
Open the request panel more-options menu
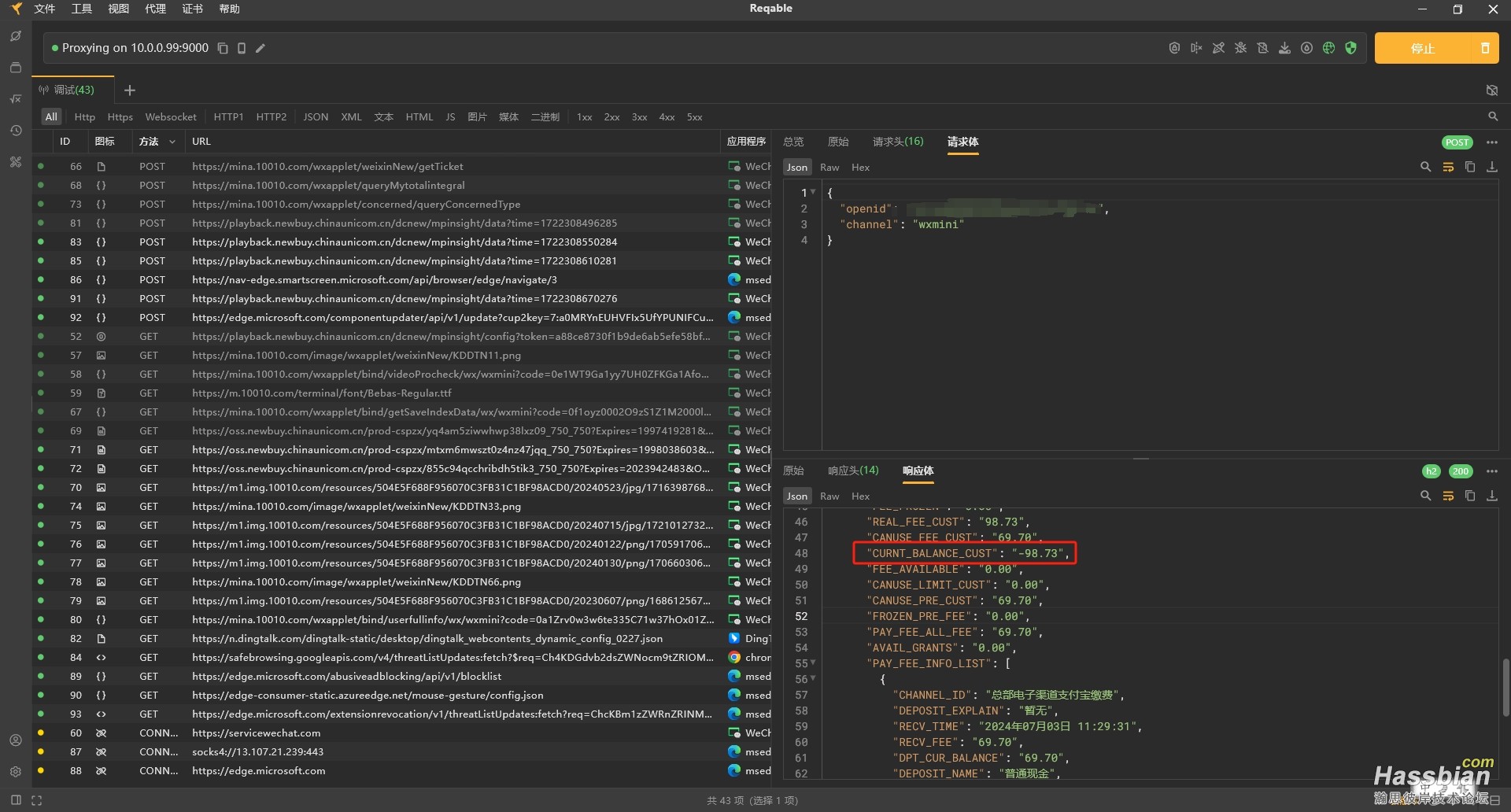pos(1491,142)
